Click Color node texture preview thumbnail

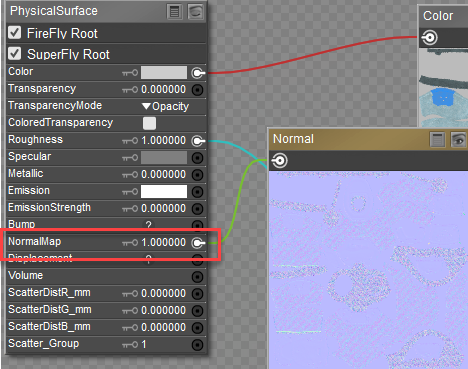click(443, 88)
